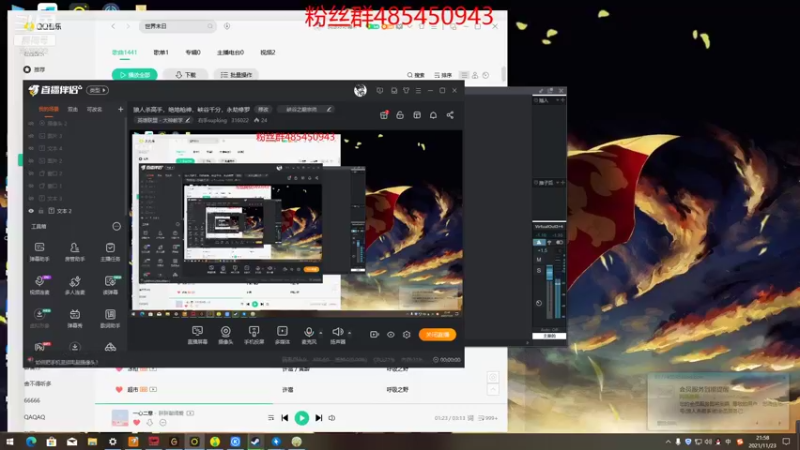The width and height of the screenshot is (800, 450).
Task: Click the lock icon in the top-right toolbar
Action: 400,115
